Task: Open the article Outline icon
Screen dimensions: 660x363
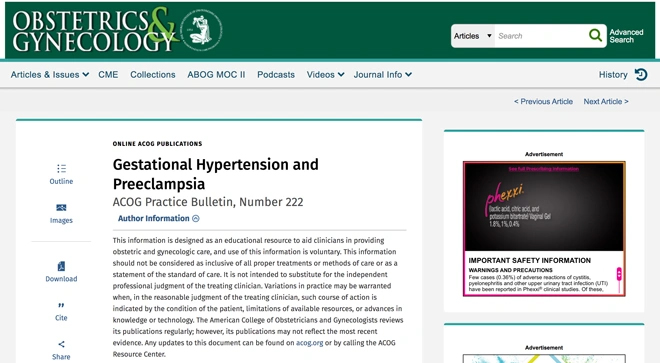Action: click(x=61, y=168)
